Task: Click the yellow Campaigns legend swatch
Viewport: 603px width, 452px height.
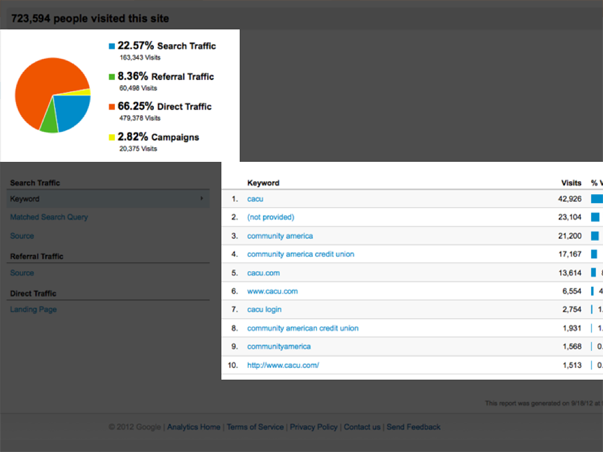Action: point(112,137)
